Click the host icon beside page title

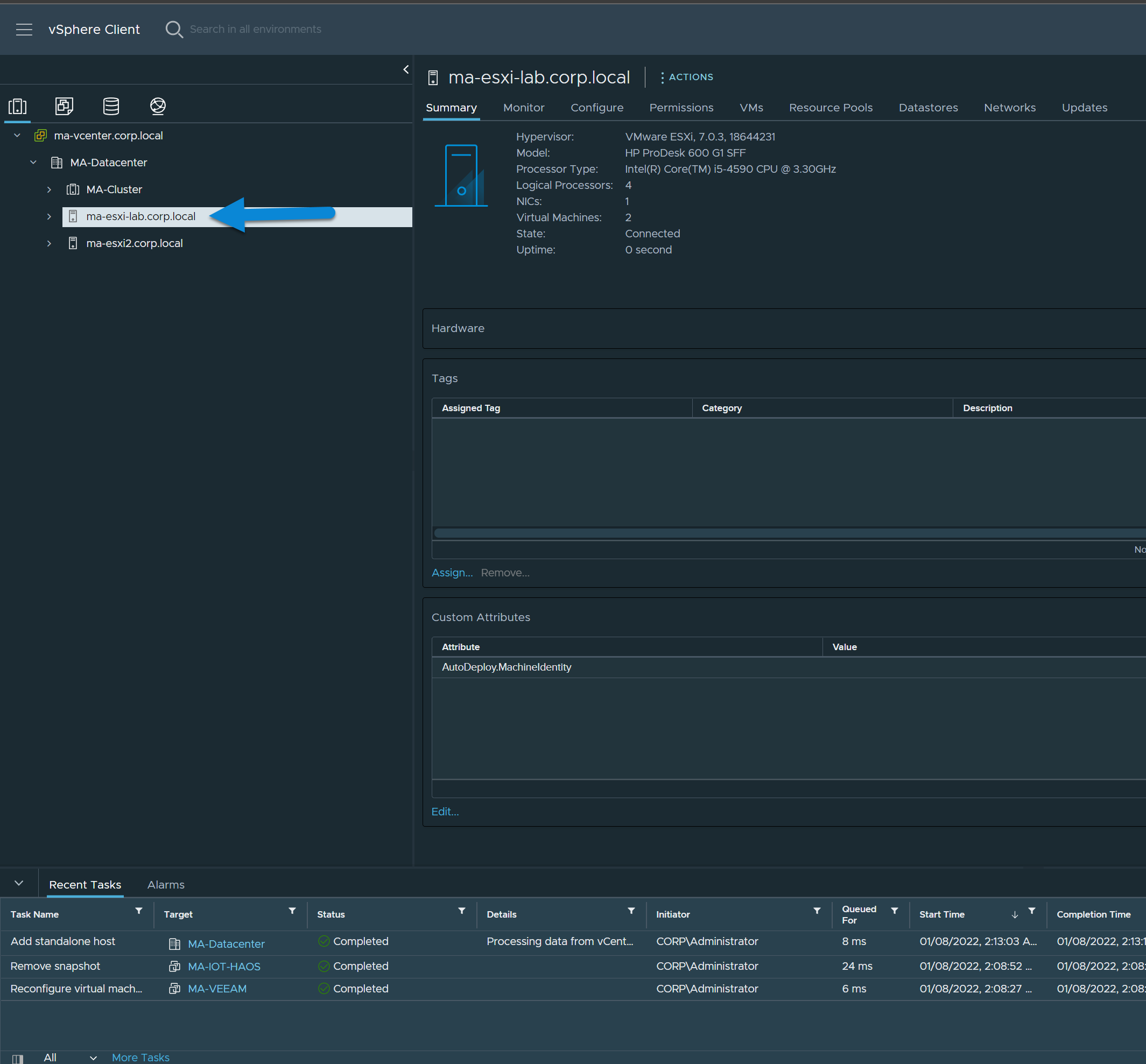[x=433, y=77]
